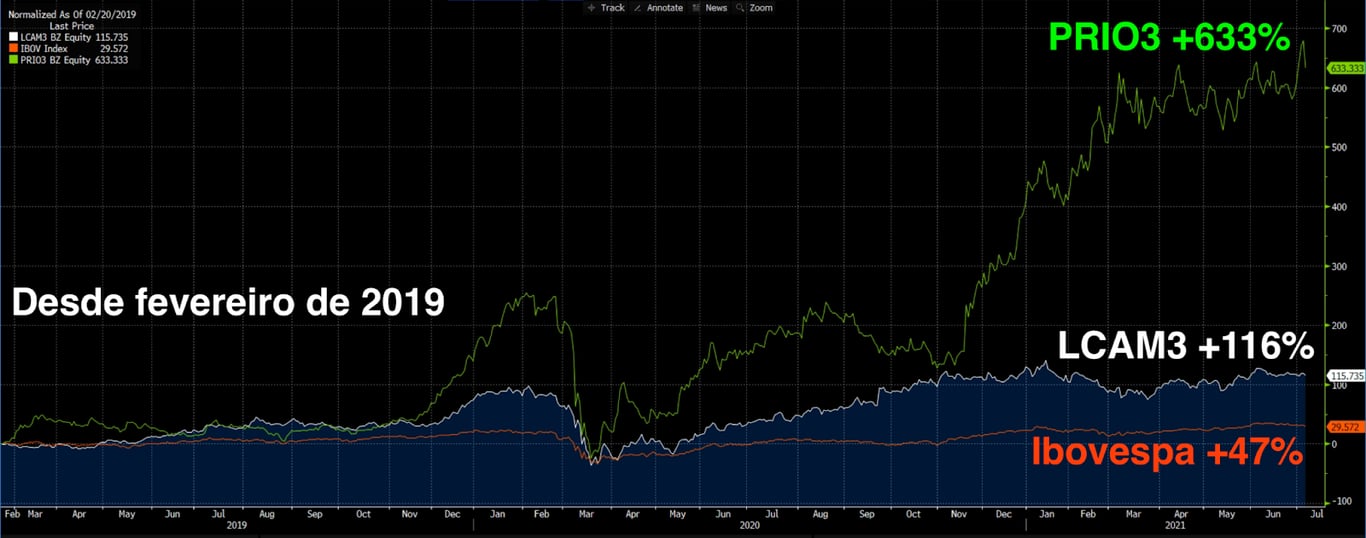Click the 2020 year label on x-axis

pyautogui.click(x=750, y=524)
